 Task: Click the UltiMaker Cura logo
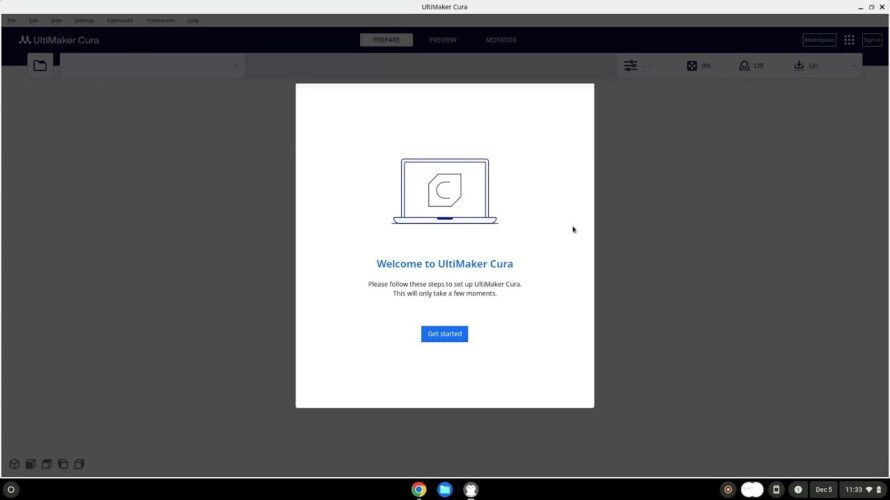(59, 40)
